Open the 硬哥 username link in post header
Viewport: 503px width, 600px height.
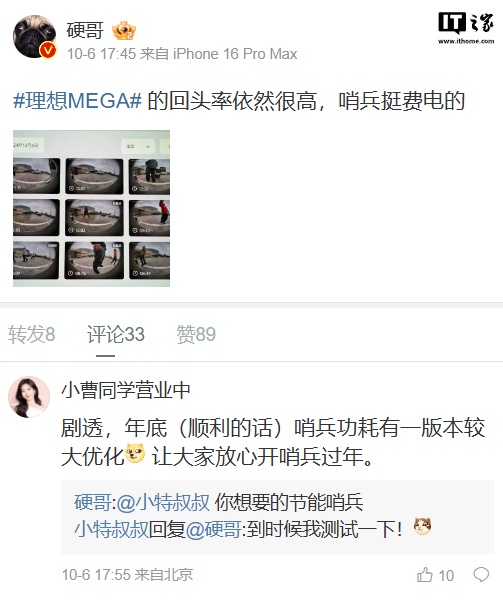click(85, 30)
